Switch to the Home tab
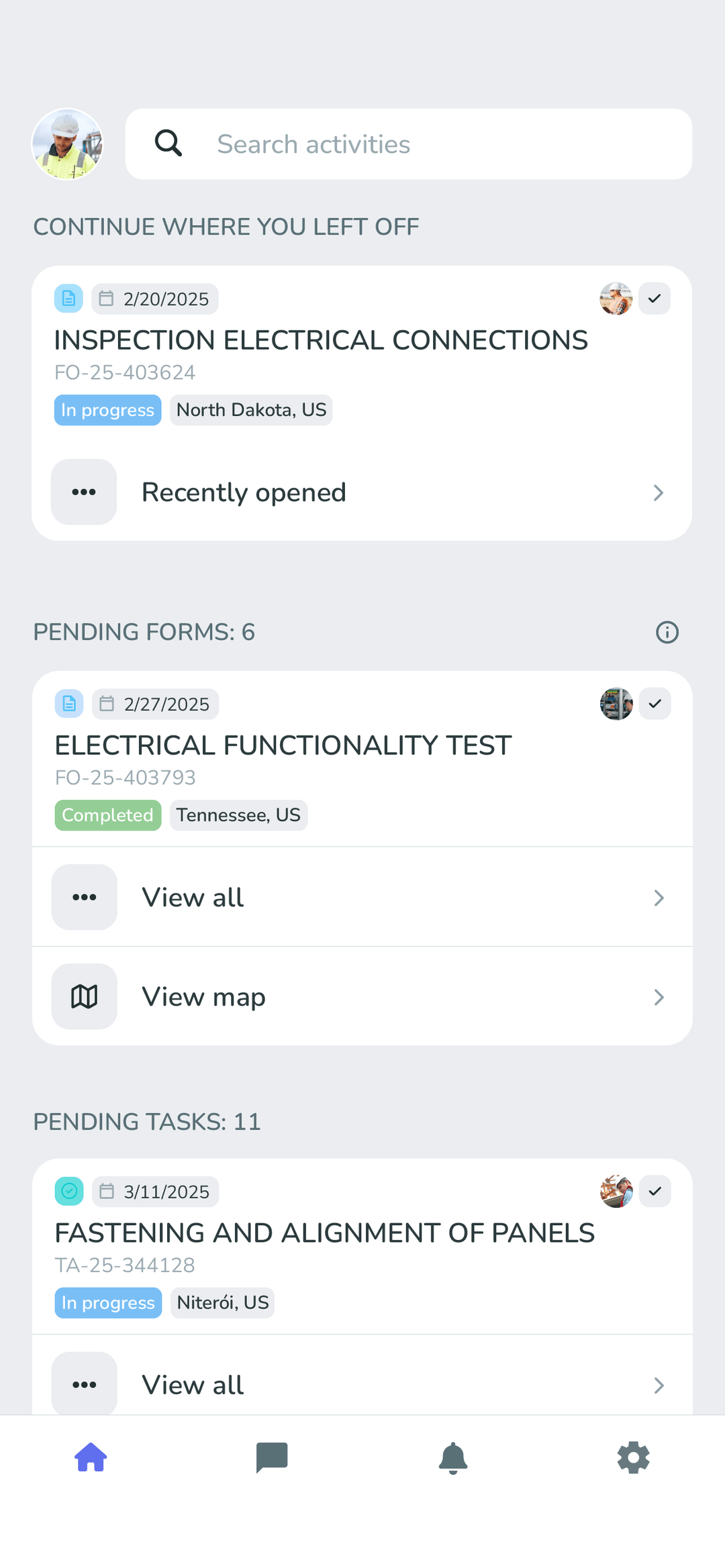 pos(91,1457)
